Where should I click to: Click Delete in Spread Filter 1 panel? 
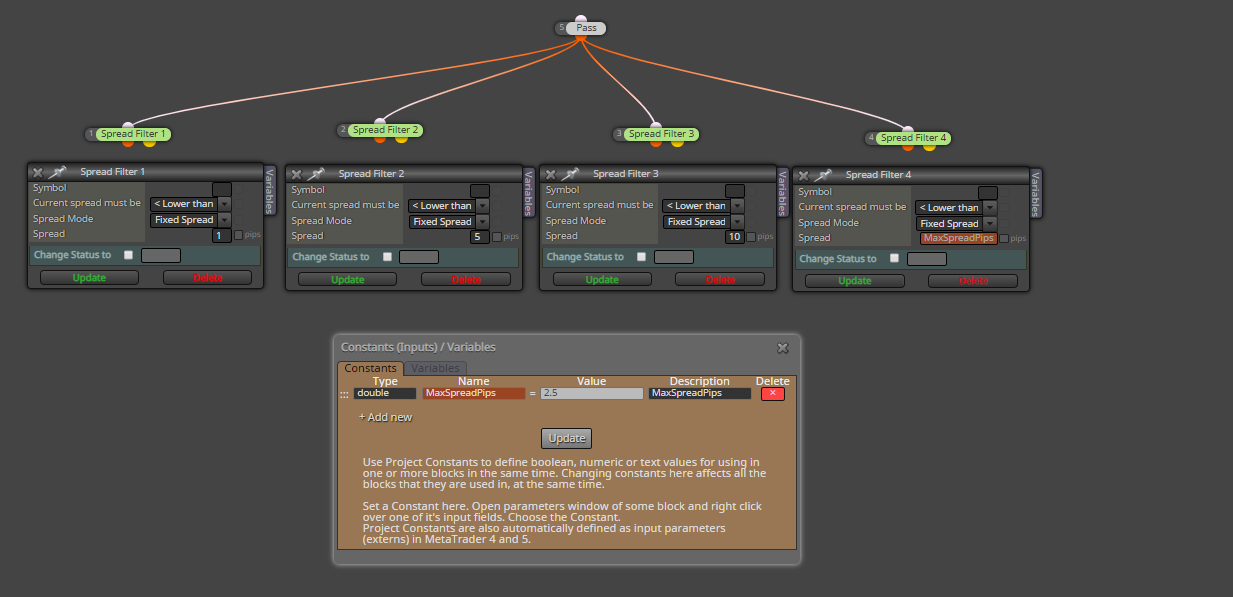click(208, 277)
